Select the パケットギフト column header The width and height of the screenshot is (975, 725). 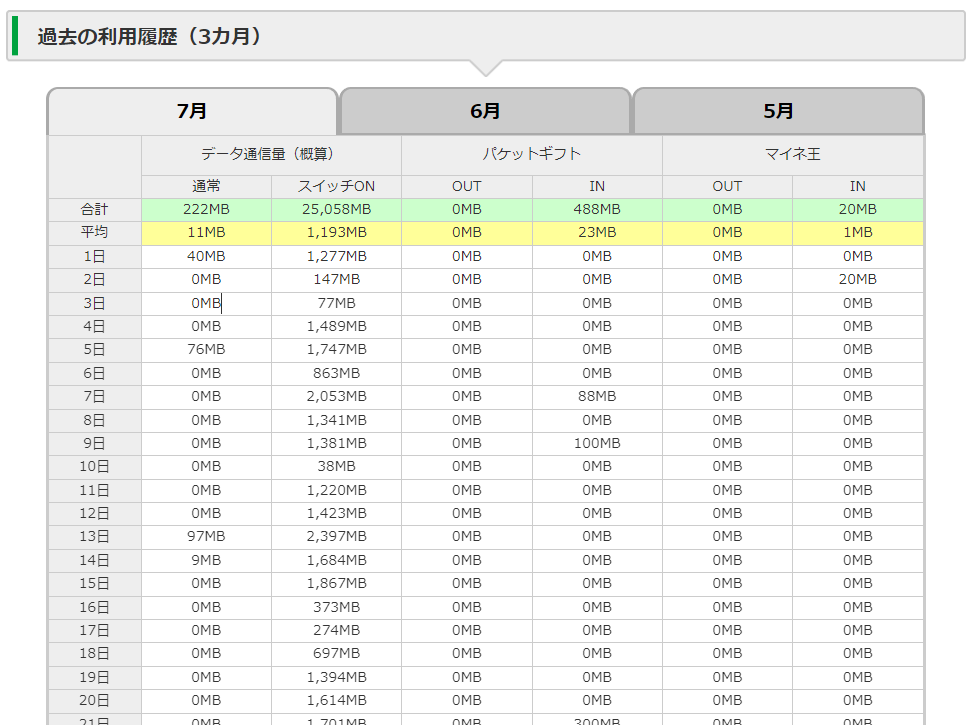coord(532,154)
